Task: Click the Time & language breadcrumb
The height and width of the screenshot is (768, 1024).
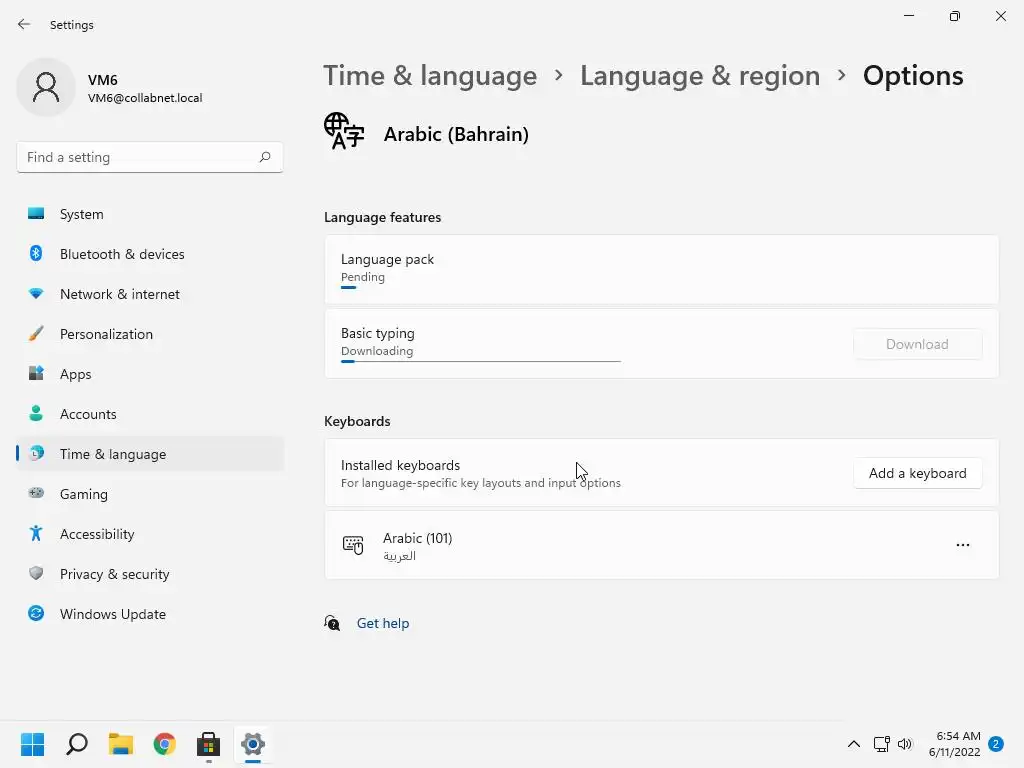Action: tap(430, 76)
